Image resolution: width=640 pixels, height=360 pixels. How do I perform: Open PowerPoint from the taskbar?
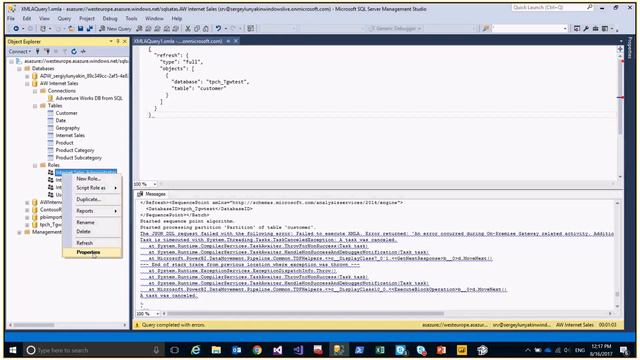point(441,350)
